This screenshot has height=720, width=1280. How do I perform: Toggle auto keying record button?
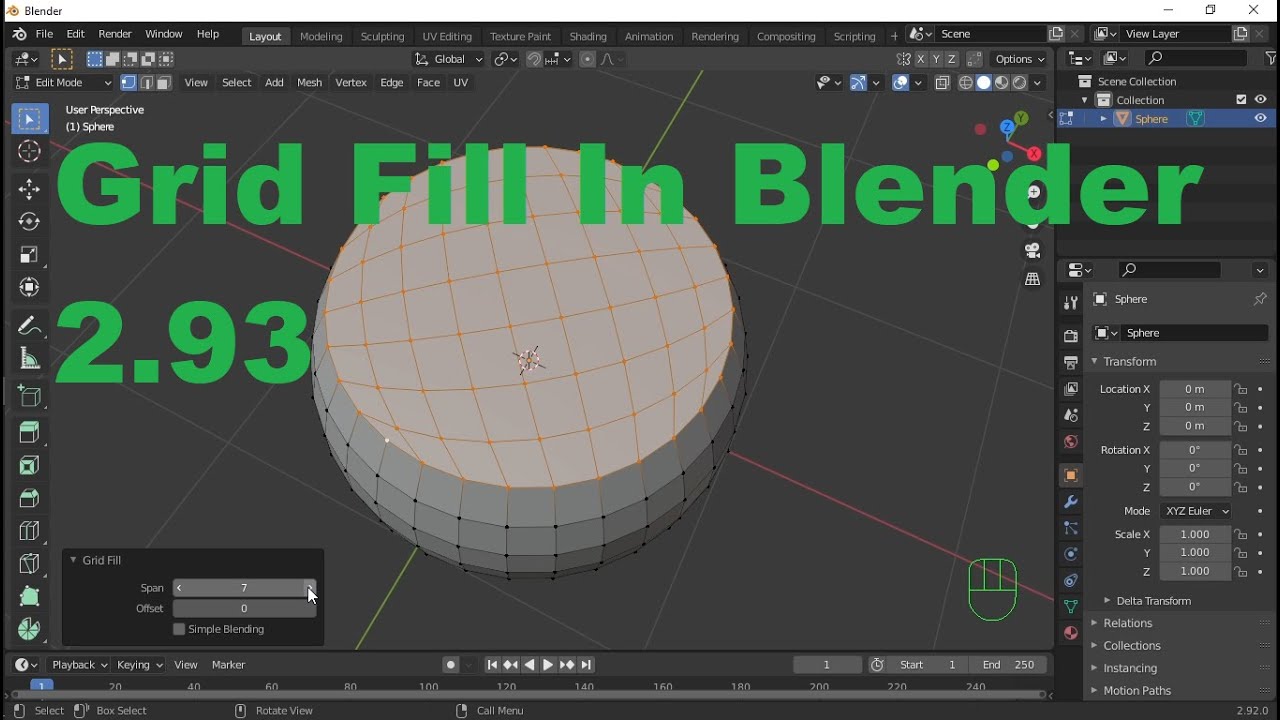pos(451,665)
